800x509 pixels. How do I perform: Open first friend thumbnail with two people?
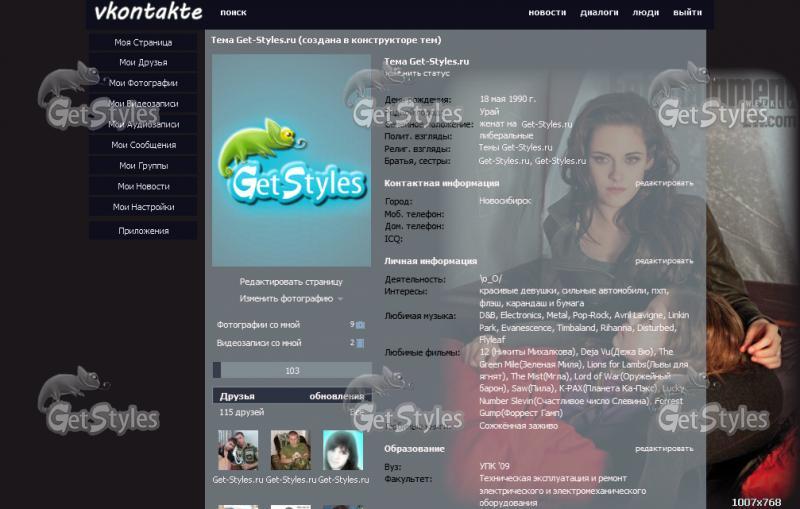[x=238, y=450]
